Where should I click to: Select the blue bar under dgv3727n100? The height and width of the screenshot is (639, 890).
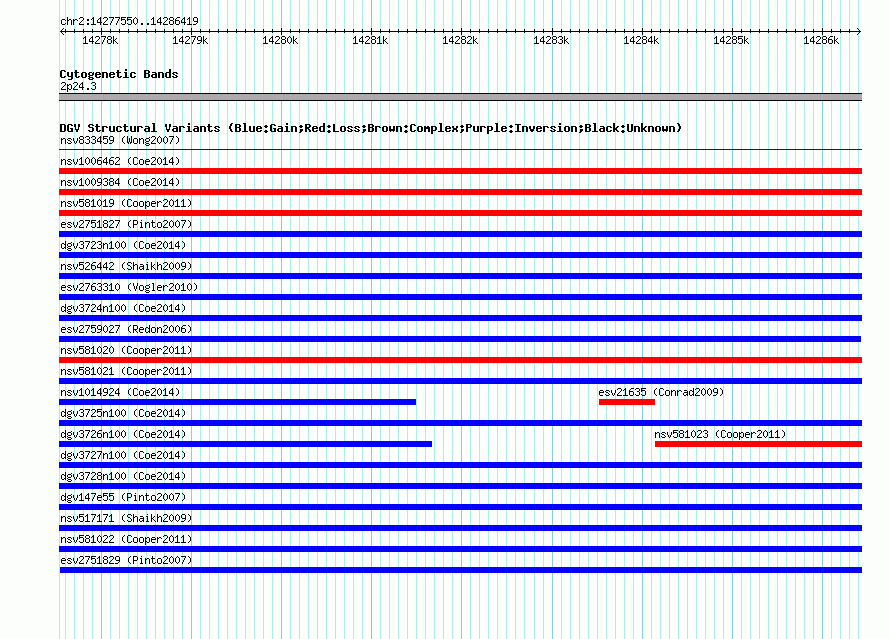pyautogui.click(x=460, y=465)
